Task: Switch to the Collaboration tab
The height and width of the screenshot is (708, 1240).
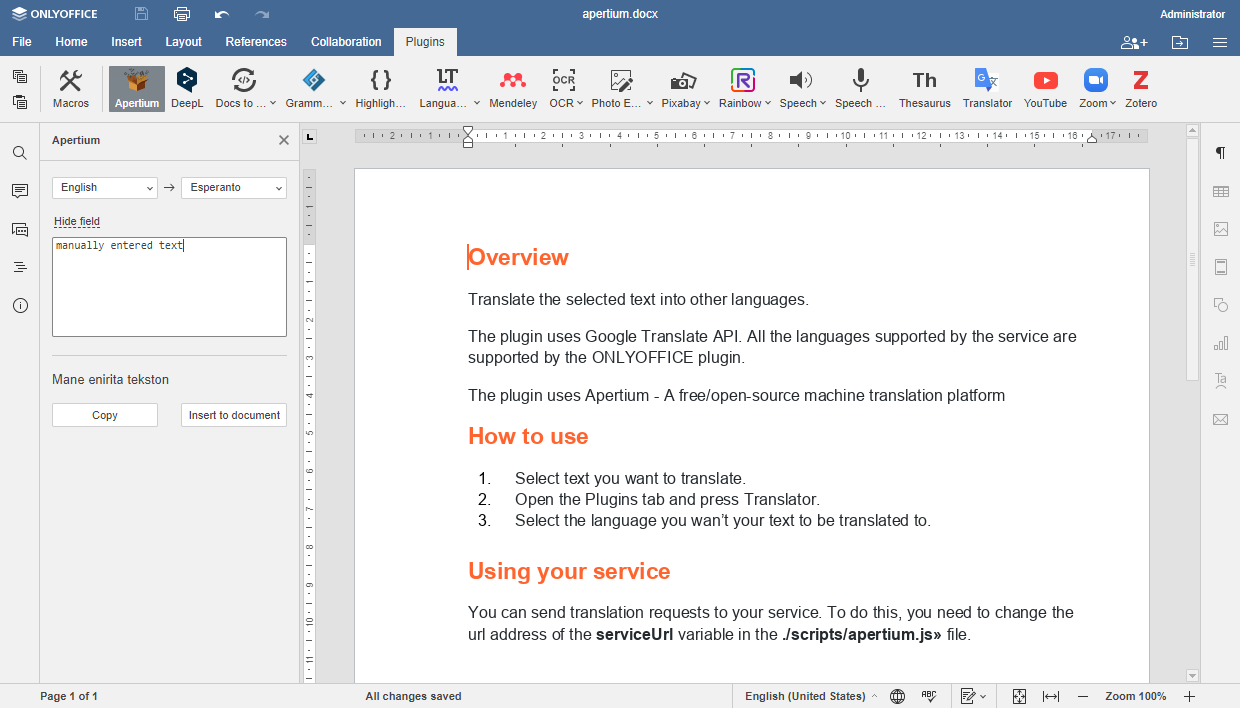Action: 346,42
